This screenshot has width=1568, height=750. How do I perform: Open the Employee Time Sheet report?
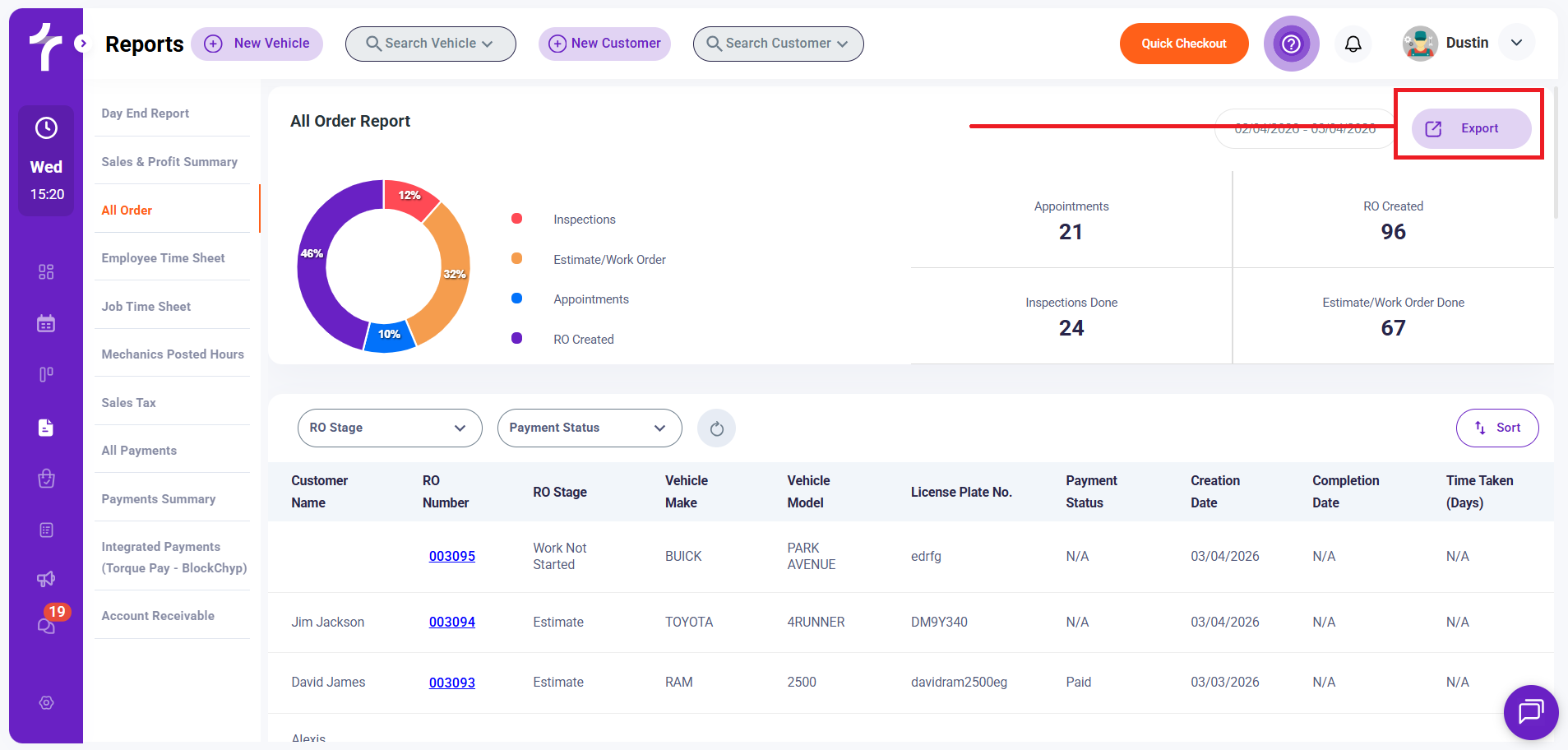coord(163,258)
